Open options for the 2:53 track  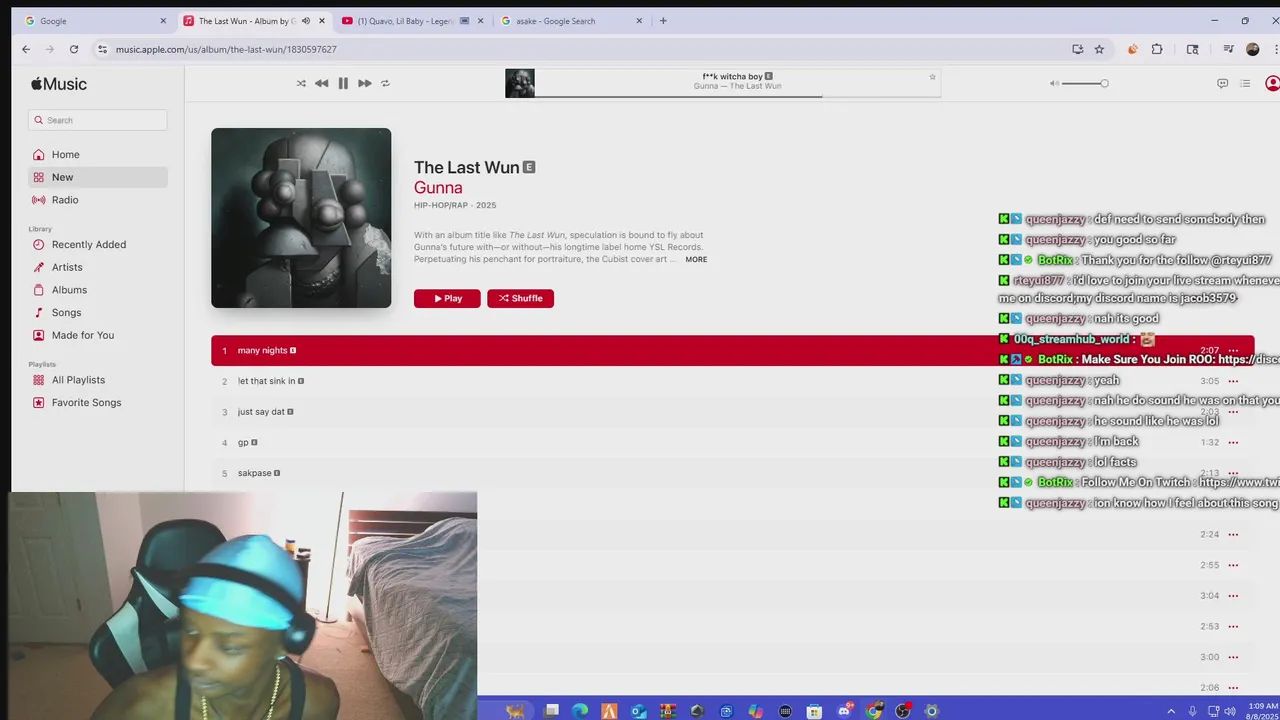[x=1233, y=626]
